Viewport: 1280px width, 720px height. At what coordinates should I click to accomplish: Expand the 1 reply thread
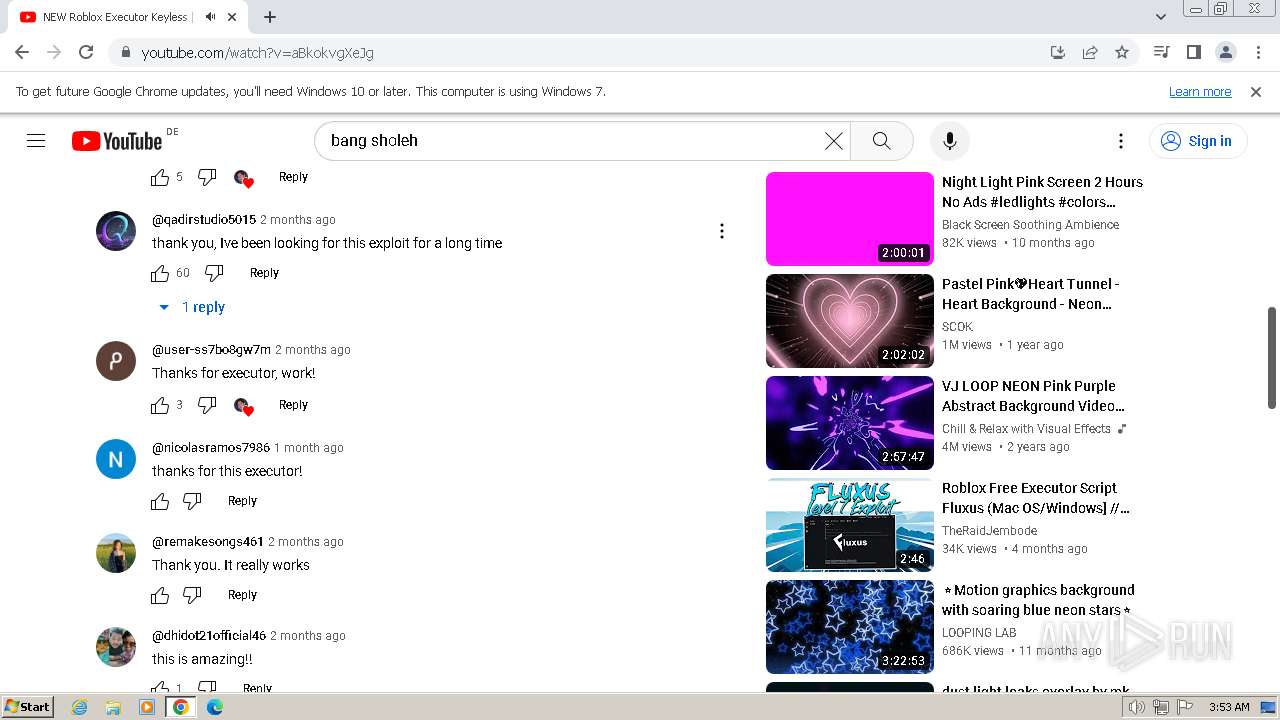point(193,307)
